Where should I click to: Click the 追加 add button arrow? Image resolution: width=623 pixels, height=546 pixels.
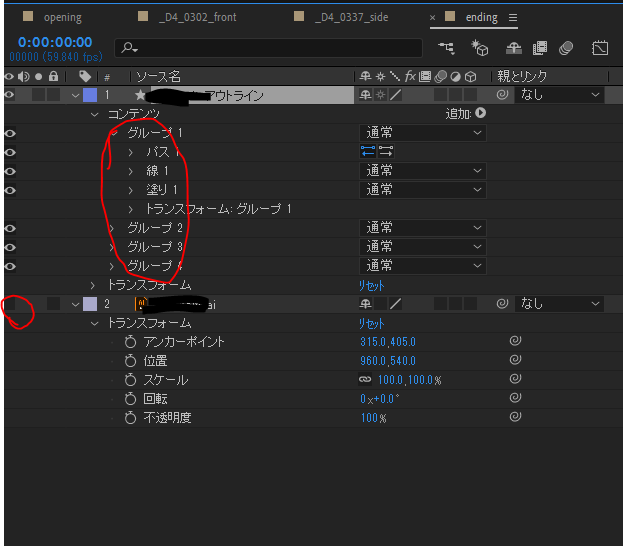click(480, 113)
